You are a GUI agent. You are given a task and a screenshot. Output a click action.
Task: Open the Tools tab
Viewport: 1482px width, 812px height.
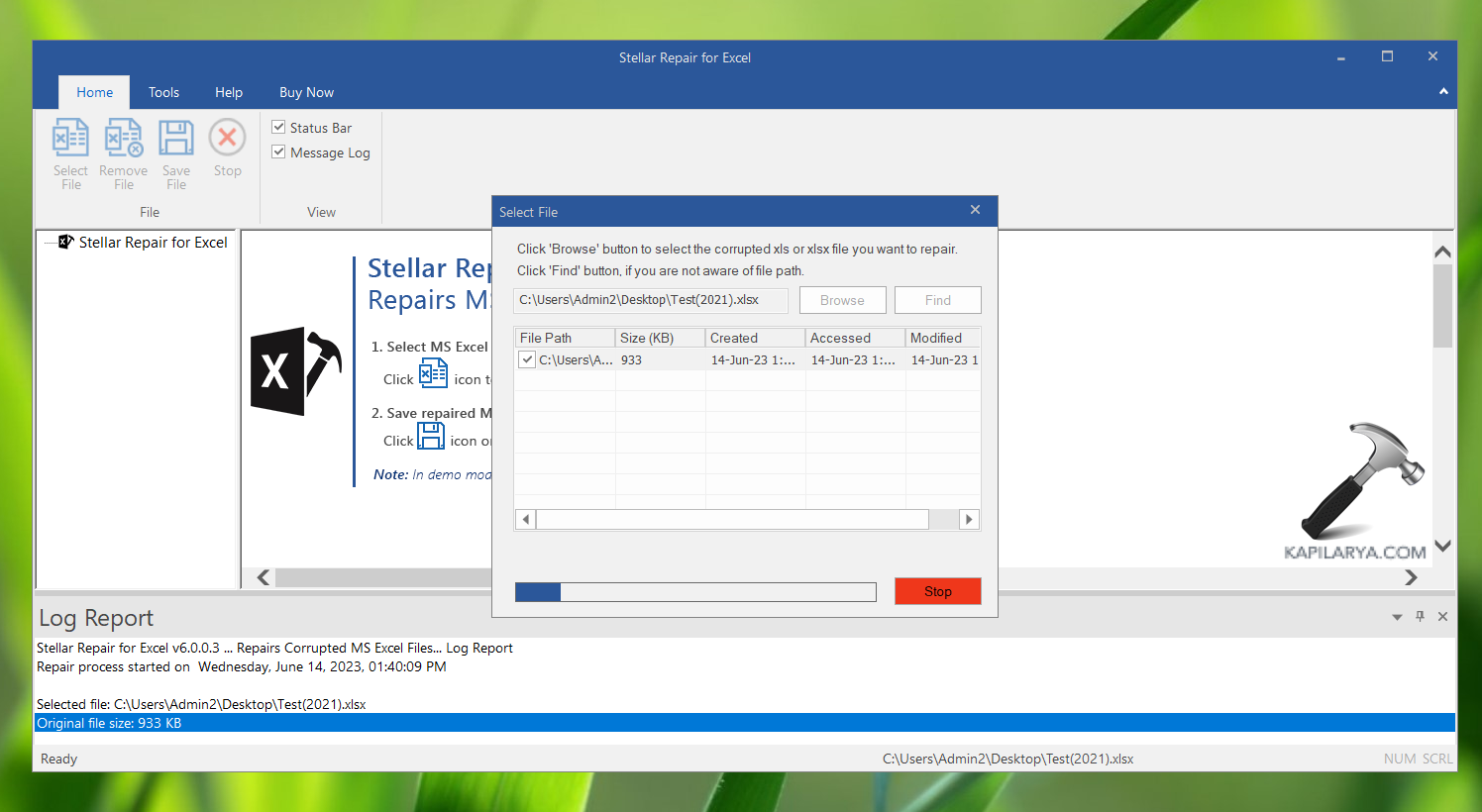(163, 92)
